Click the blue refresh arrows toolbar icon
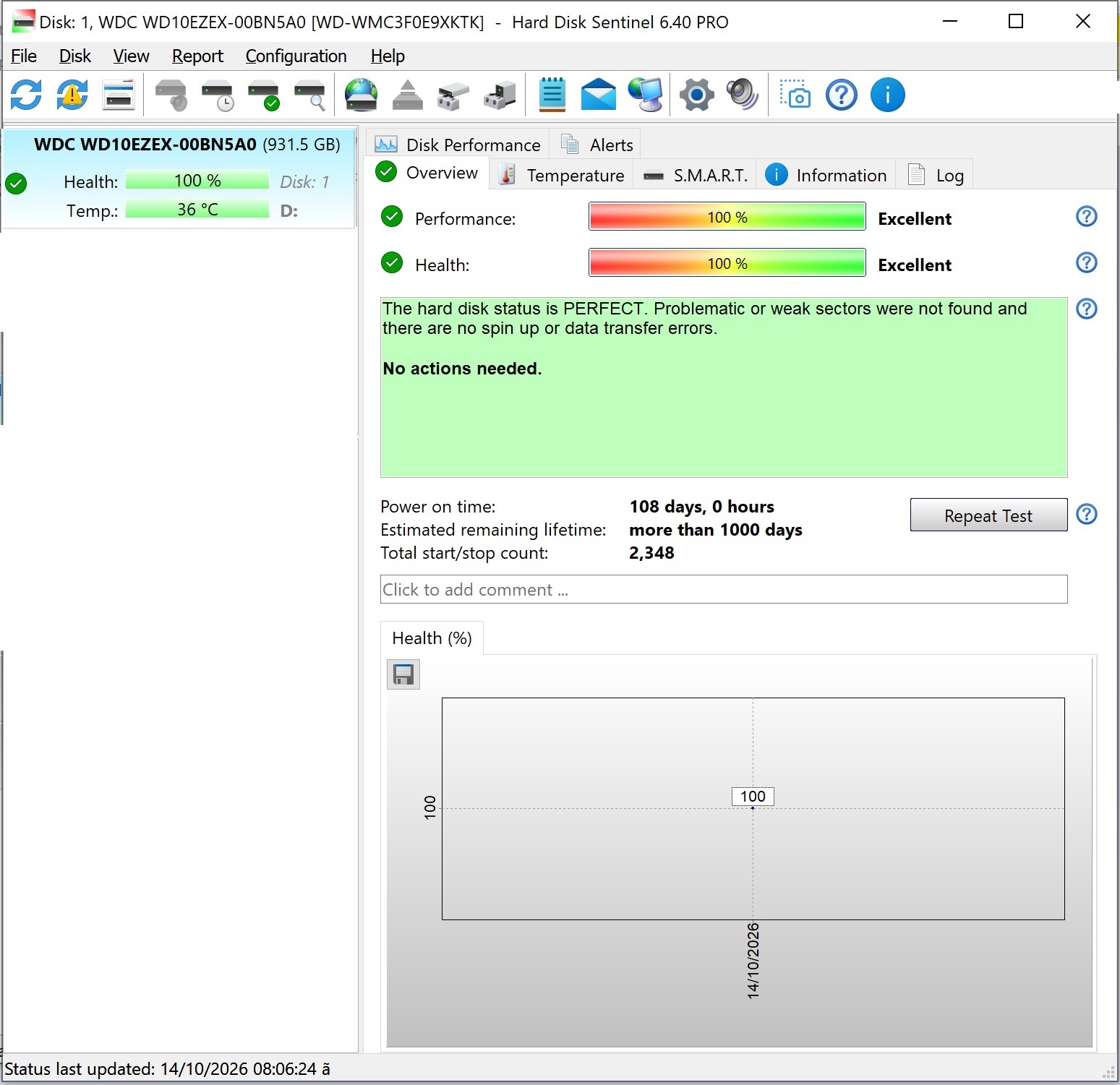This screenshot has width=1120, height=1085. pos(26,95)
